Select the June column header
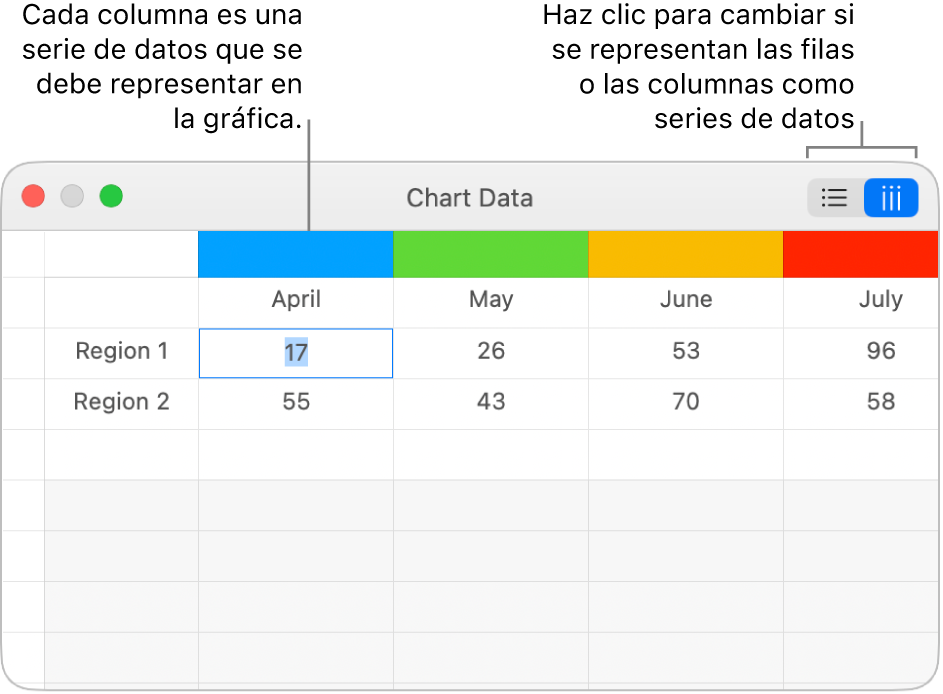 pos(685,299)
